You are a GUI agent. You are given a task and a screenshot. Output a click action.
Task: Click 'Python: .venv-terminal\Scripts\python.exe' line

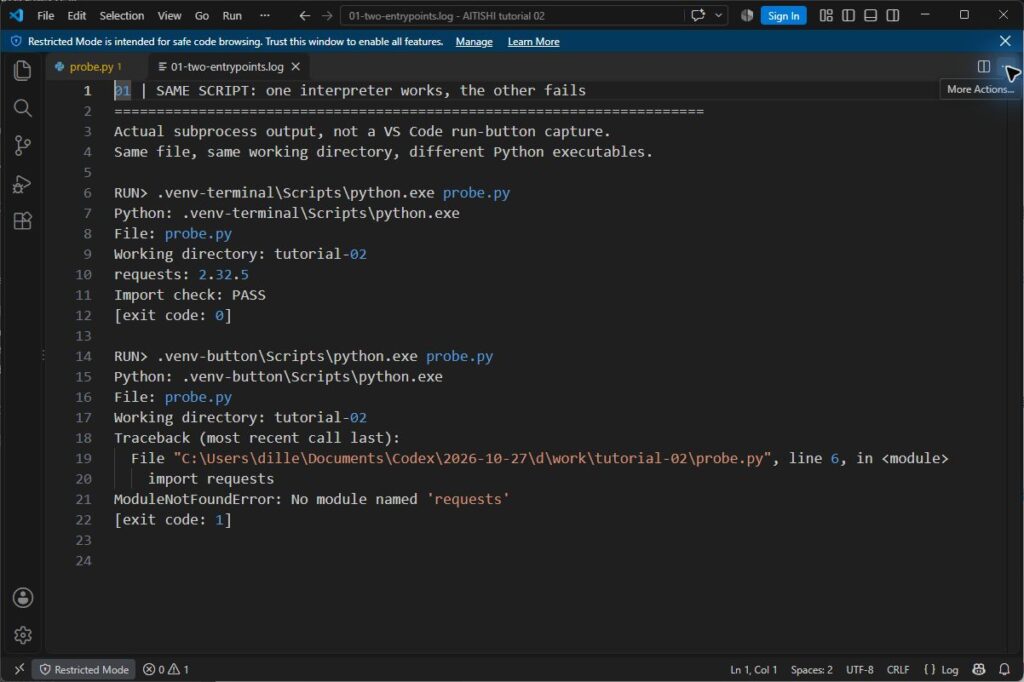pos(286,213)
